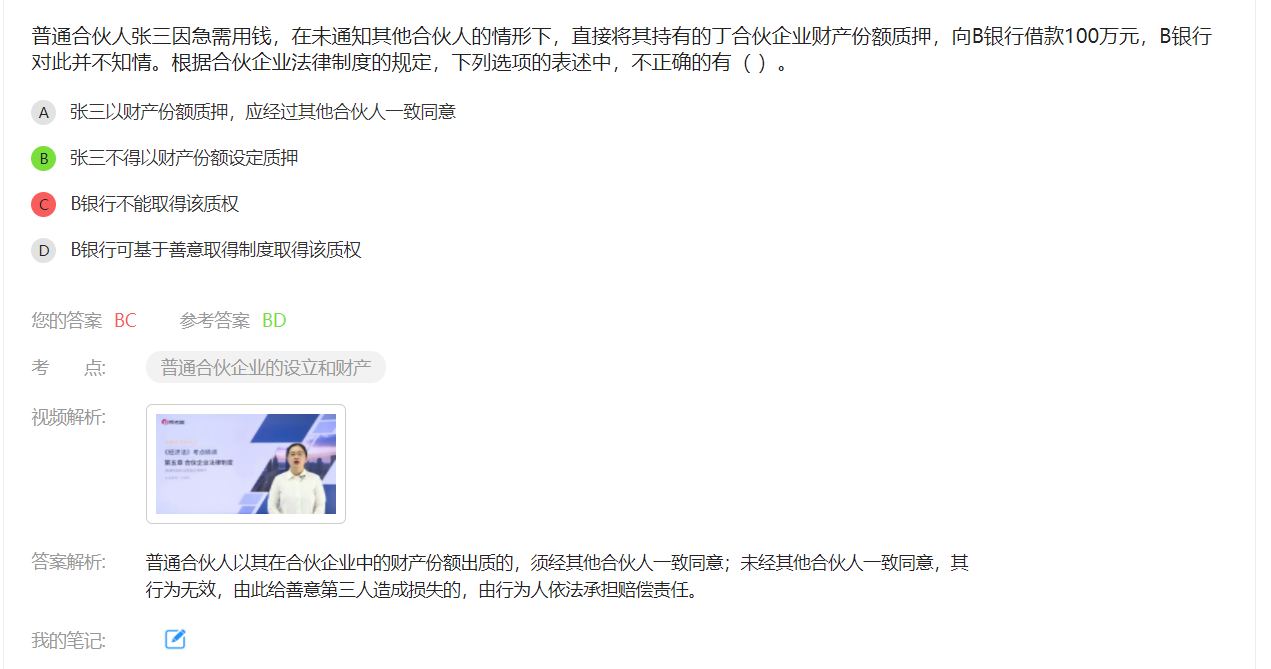Screen dimensions: 1271x669
Task: Open the note edit pencil icon
Action: click(175, 639)
